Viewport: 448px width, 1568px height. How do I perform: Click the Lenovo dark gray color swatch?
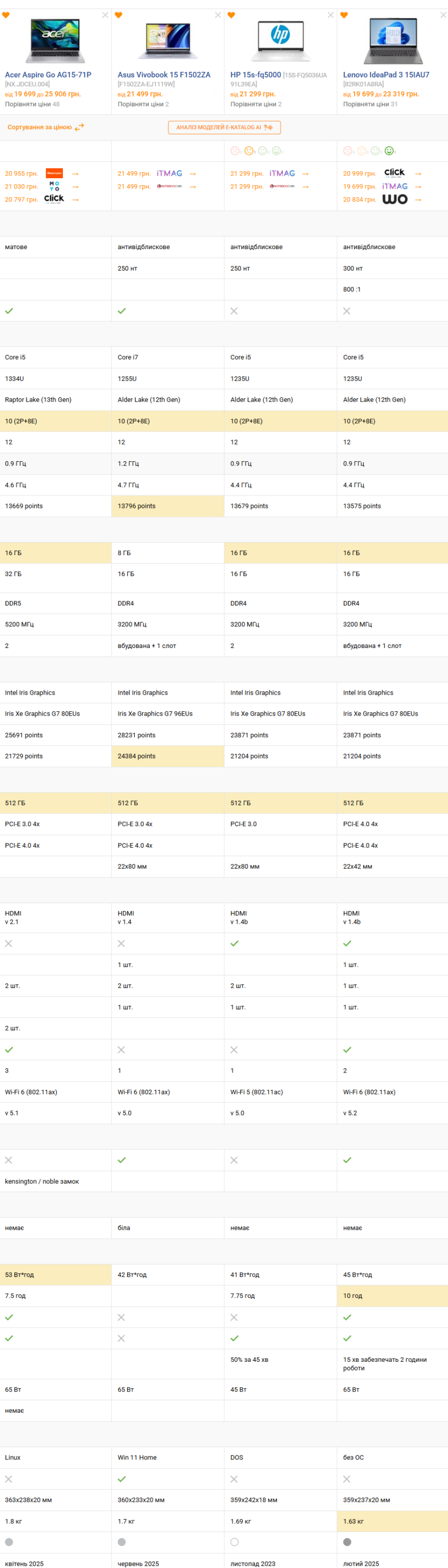(x=347, y=1542)
